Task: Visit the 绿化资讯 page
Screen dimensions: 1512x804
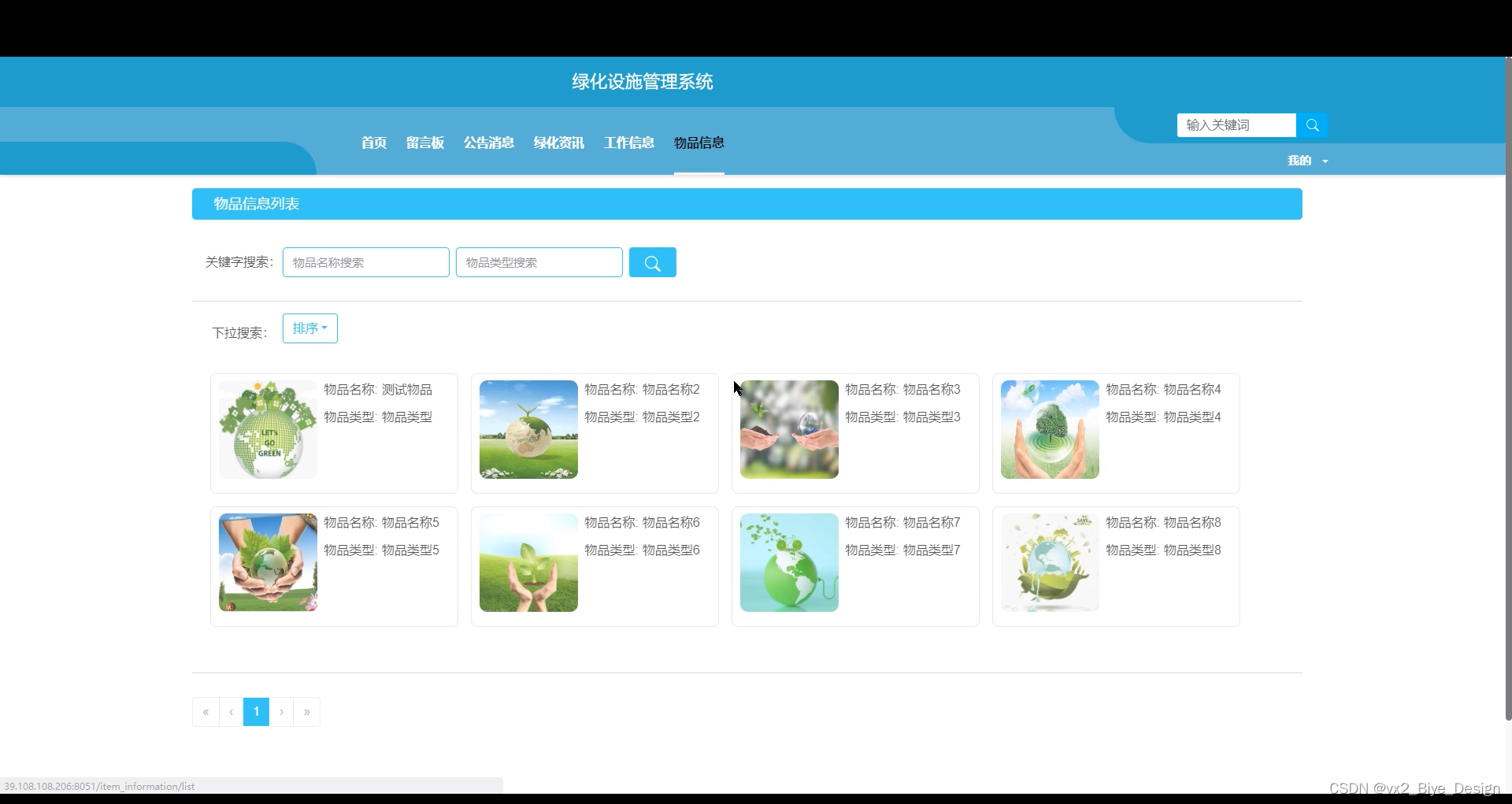Action: click(x=558, y=143)
